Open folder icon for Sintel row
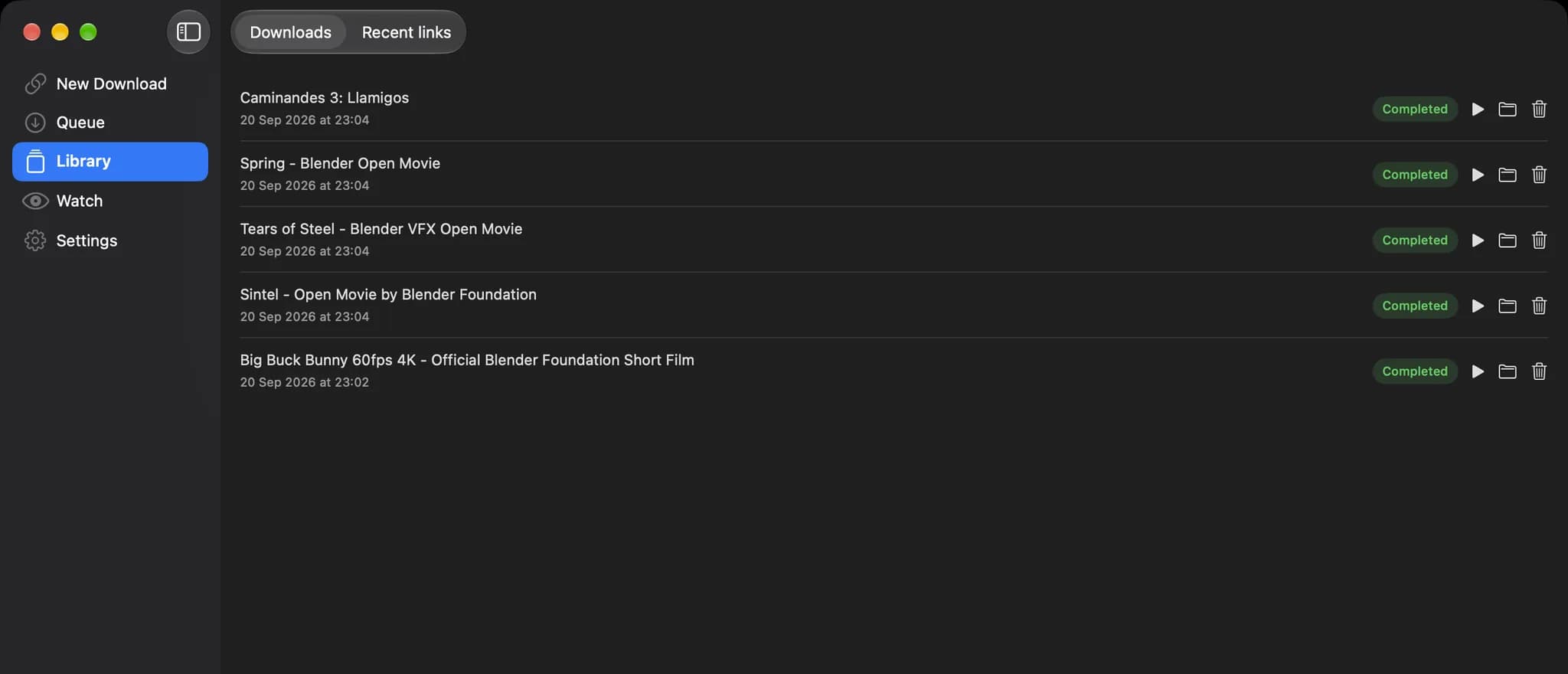Viewport: 1568px width, 674px height. click(x=1508, y=306)
